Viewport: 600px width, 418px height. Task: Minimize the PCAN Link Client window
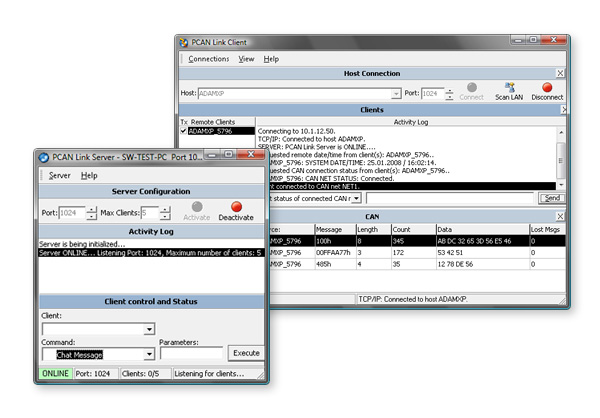pos(518,40)
